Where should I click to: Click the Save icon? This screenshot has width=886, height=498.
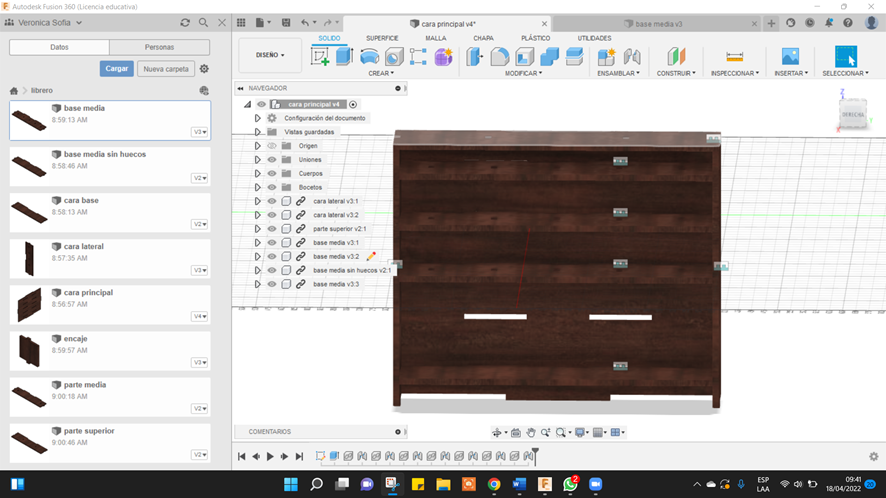coord(286,23)
